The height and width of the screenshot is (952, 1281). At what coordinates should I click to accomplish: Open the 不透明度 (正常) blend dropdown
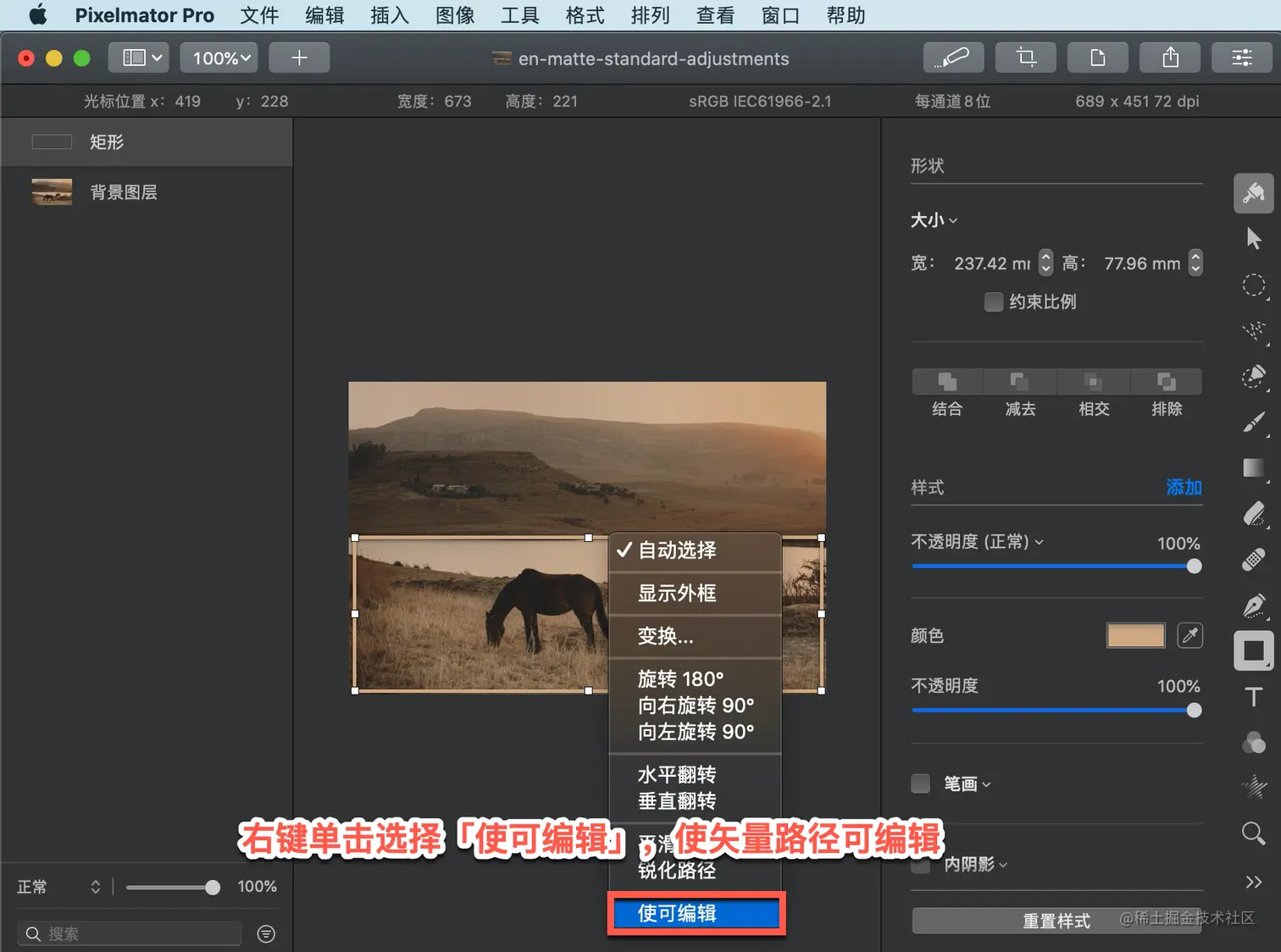pos(978,541)
